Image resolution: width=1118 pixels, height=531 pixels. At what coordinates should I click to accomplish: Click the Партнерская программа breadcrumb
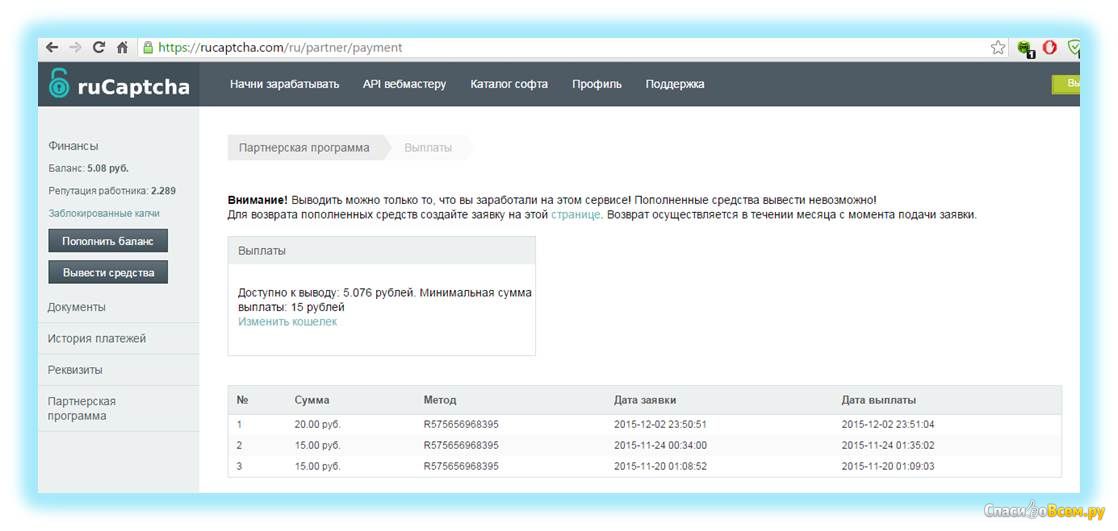[304, 148]
